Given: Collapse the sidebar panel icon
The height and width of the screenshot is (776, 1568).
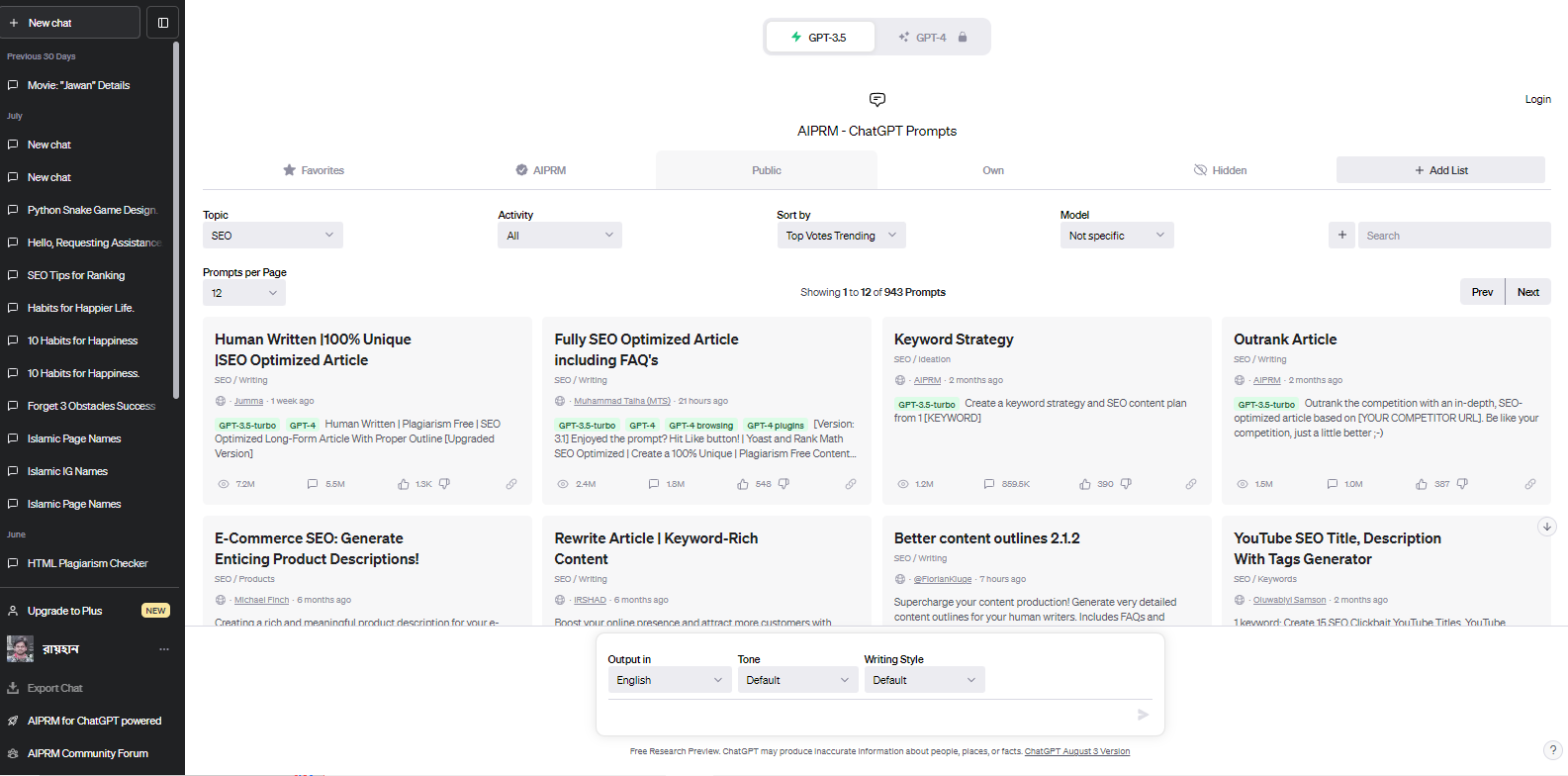Looking at the screenshot, I should pos(163,23).
